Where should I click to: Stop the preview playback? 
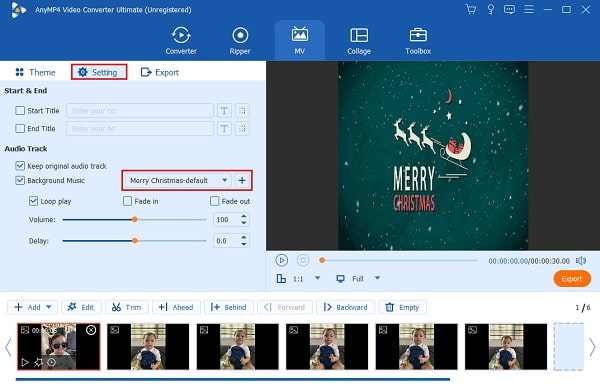[303, 260]
